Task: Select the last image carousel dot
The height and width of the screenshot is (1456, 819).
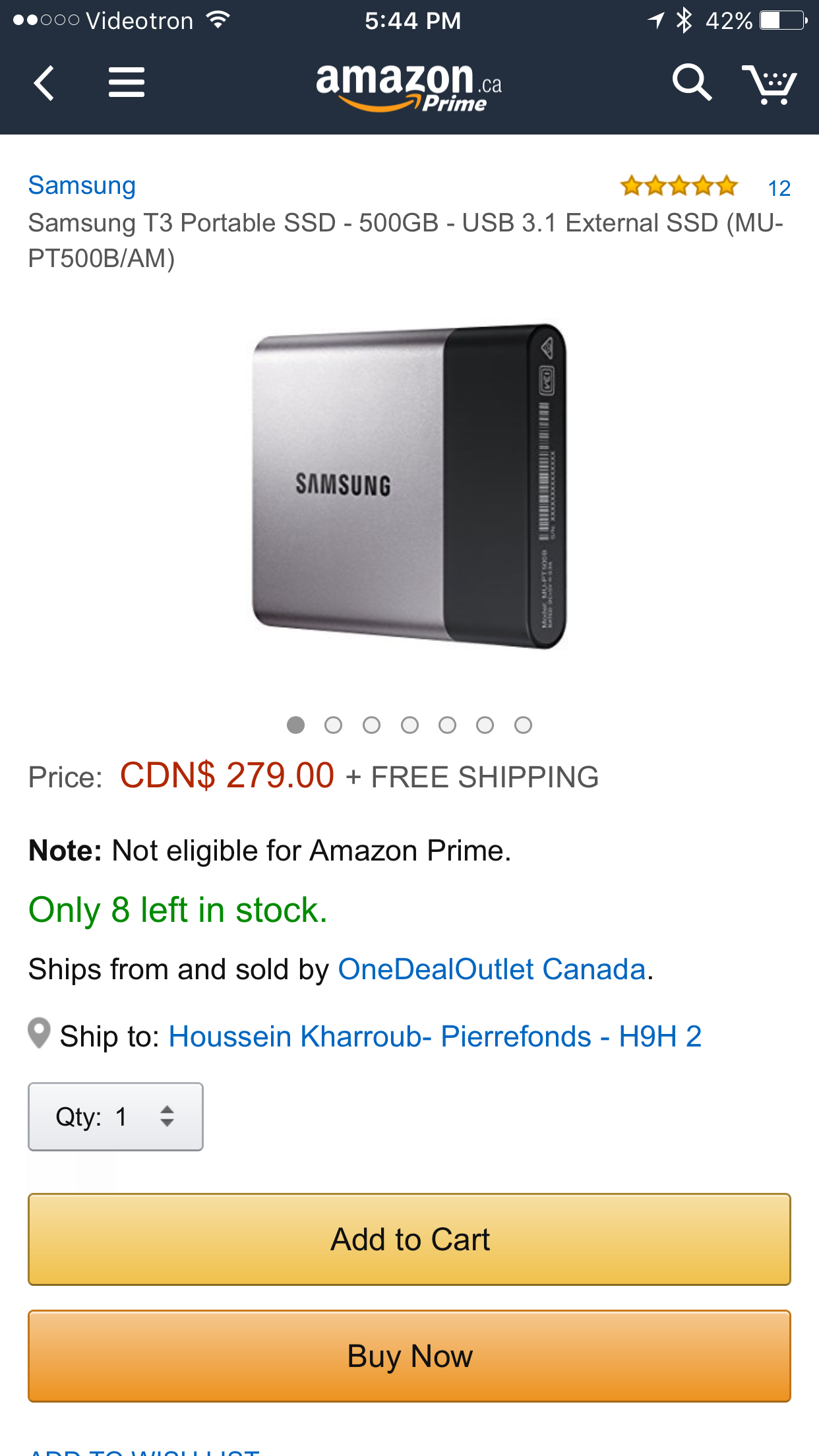Action: pos(524,725)
